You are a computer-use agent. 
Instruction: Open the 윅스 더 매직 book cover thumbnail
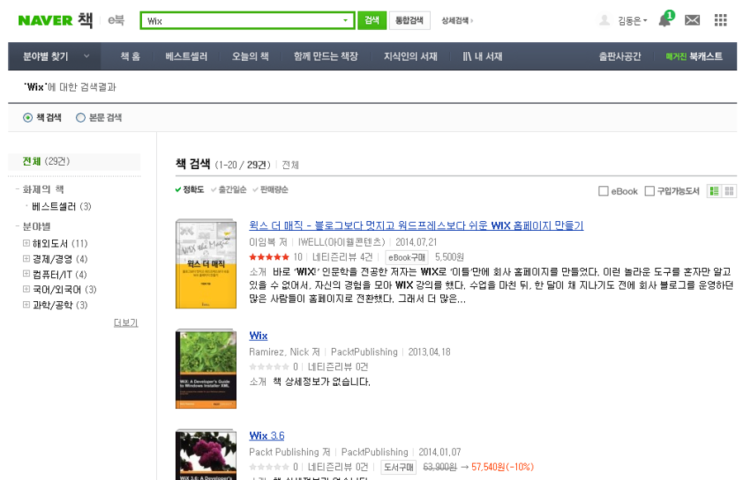click(206, 263)
